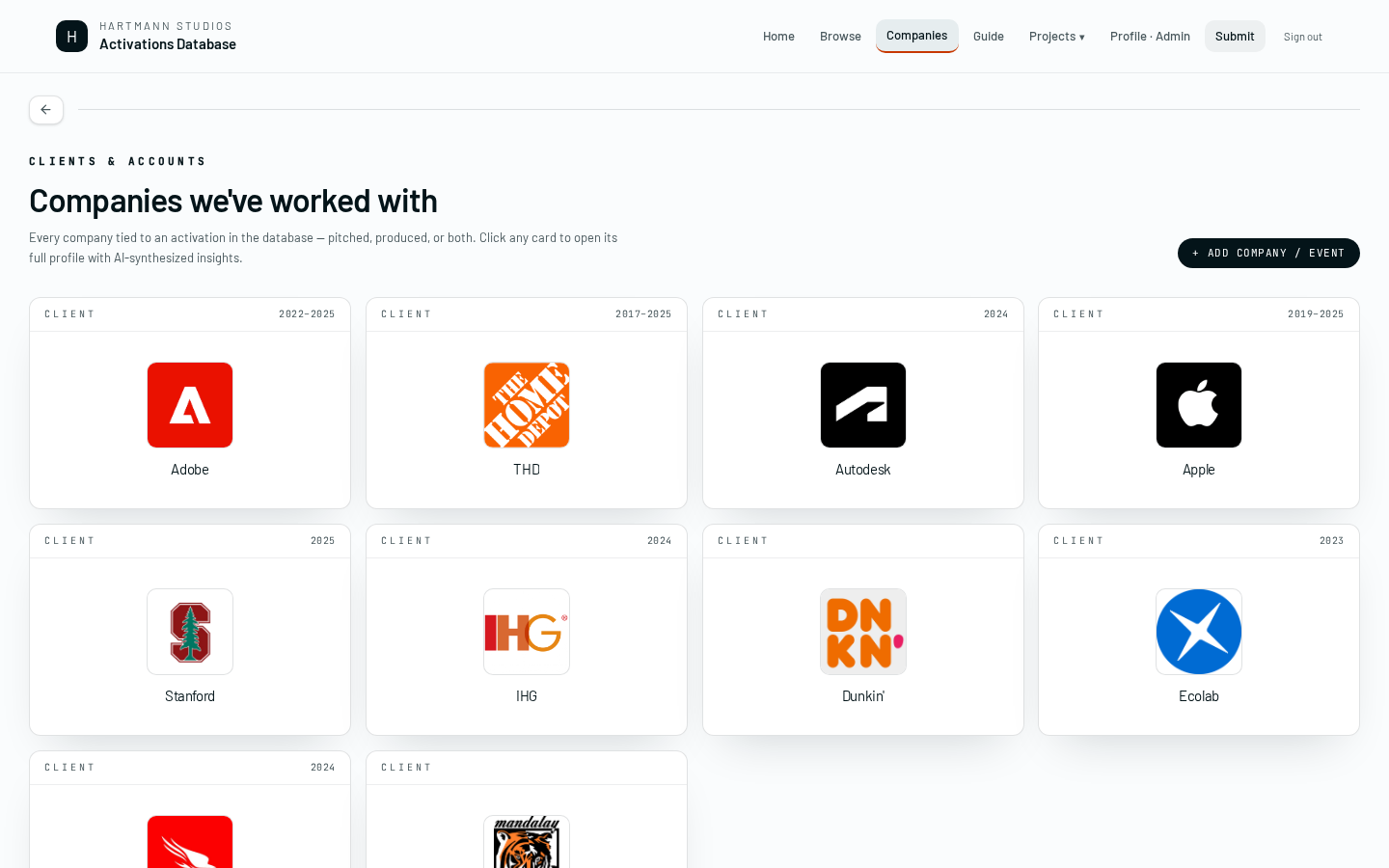Click the Submit button
This screenshot has width=1389, height=868.
[x=1235, y=37]
